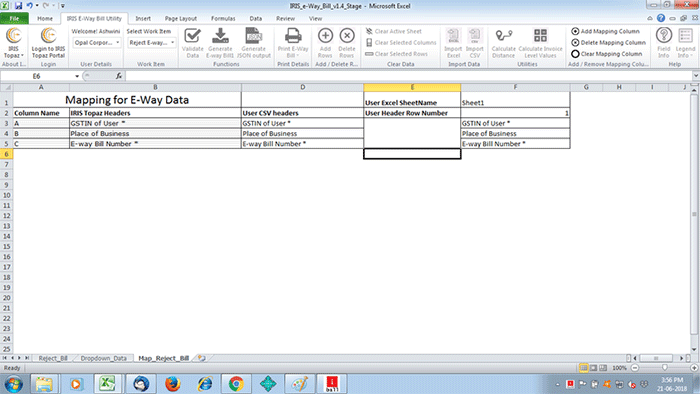Viewport: 700px width, 394px height.
Task: Switch to the Review tab
Action: coord(285,18)
